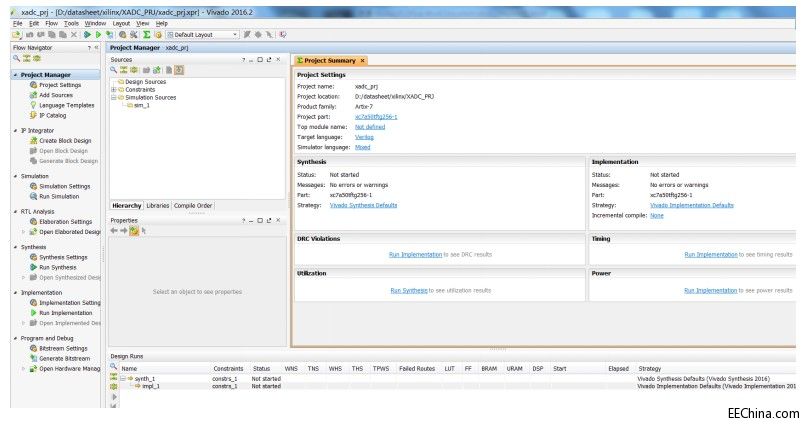The height and width of the screenshot is (427, 806).
Task: Click the Run Synthesis link under Utilization
Action: pyautogui.click(x=409, y=290)
